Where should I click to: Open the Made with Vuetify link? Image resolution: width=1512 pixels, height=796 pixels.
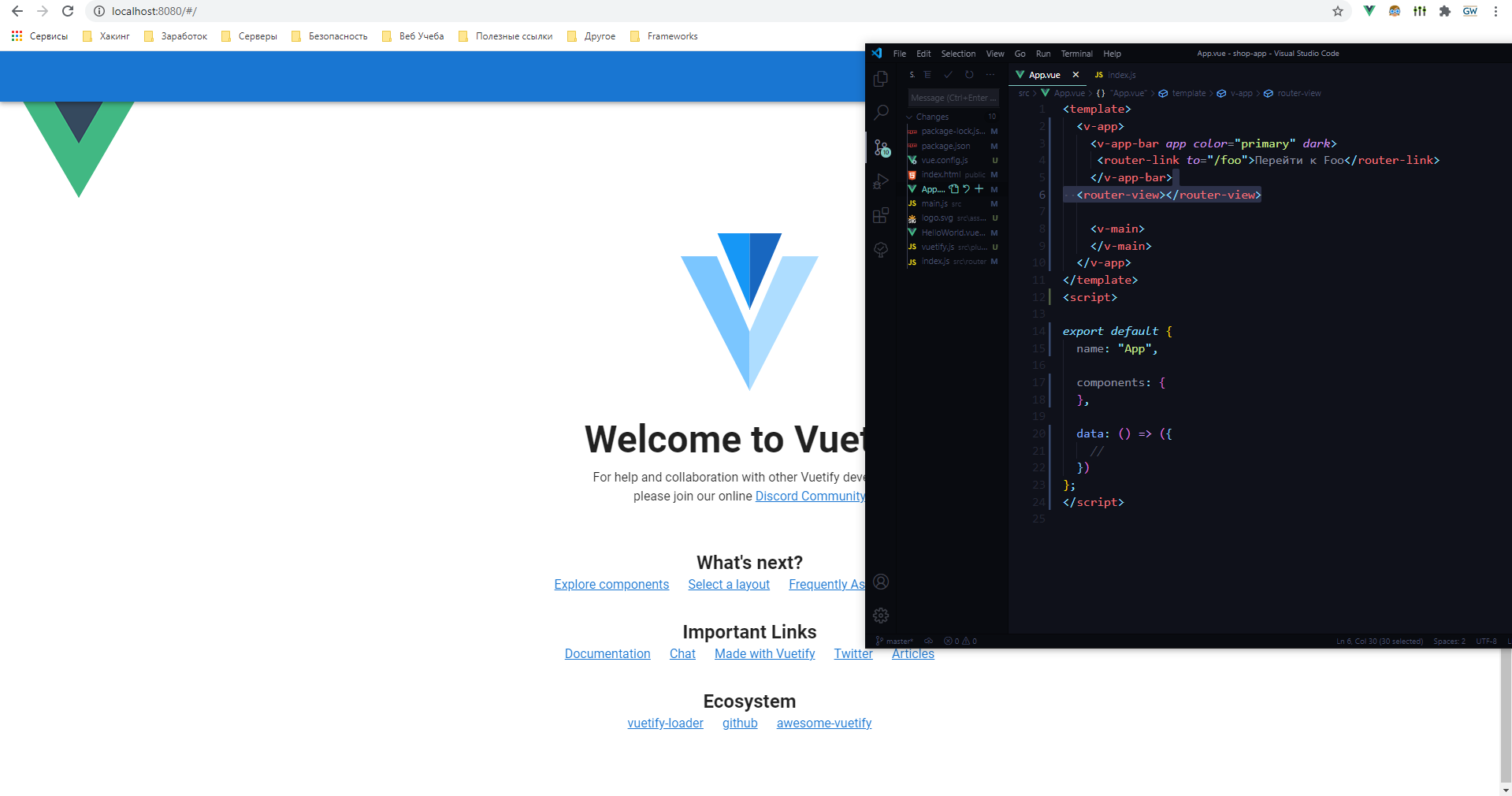point(764,653)
